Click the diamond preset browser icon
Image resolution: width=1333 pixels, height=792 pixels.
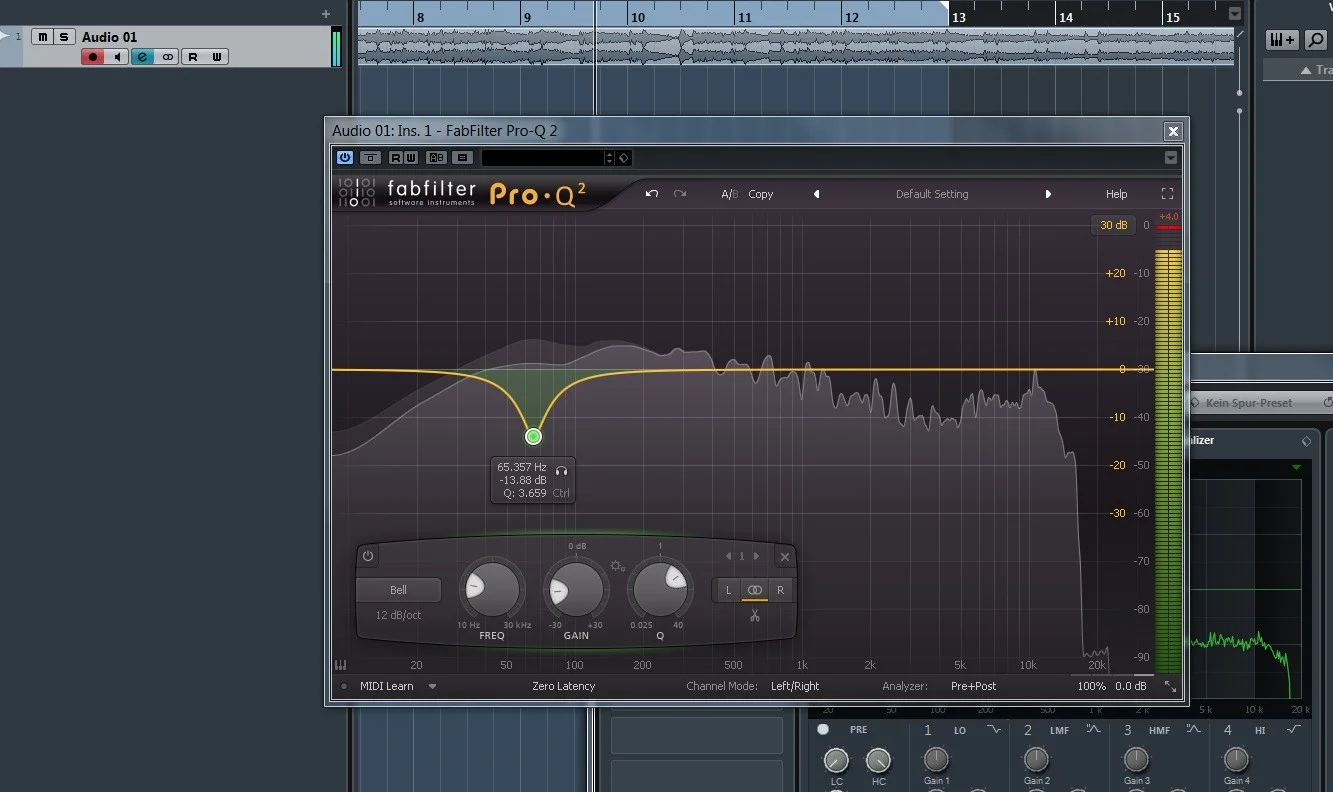pyautogui.click(x=623, y=158)
